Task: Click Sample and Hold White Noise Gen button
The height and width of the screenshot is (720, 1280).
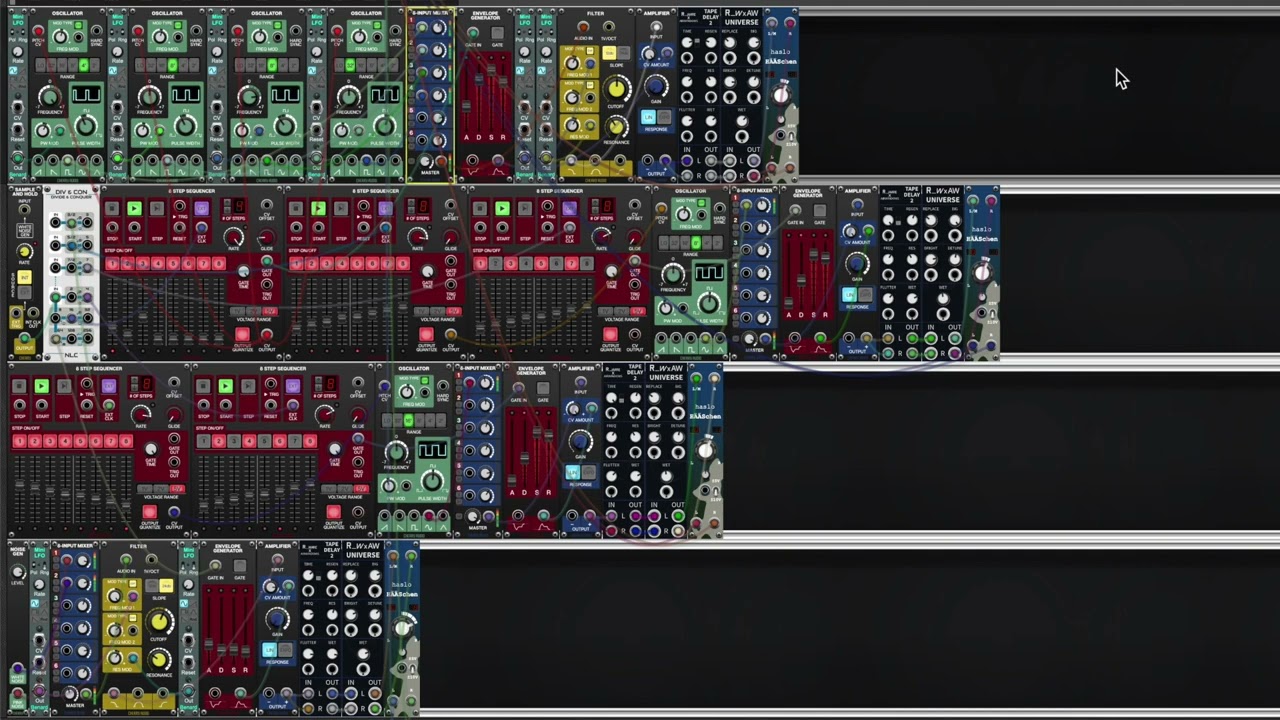Action: tap(24, 232)
